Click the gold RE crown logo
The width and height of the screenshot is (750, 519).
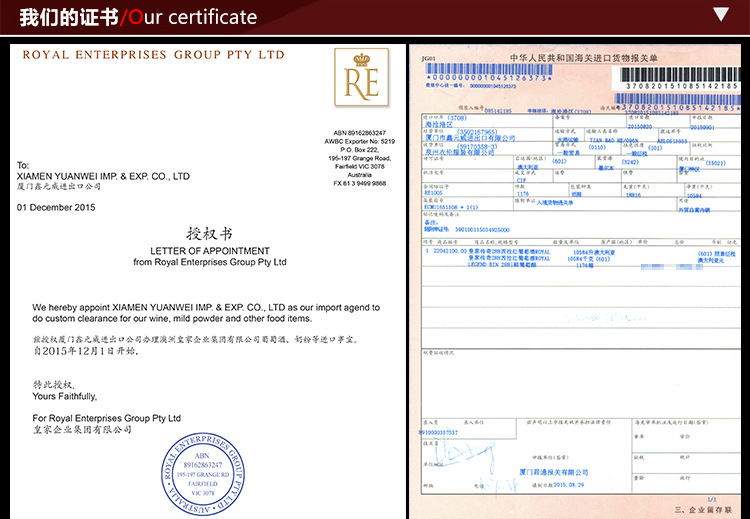[362, 77]
